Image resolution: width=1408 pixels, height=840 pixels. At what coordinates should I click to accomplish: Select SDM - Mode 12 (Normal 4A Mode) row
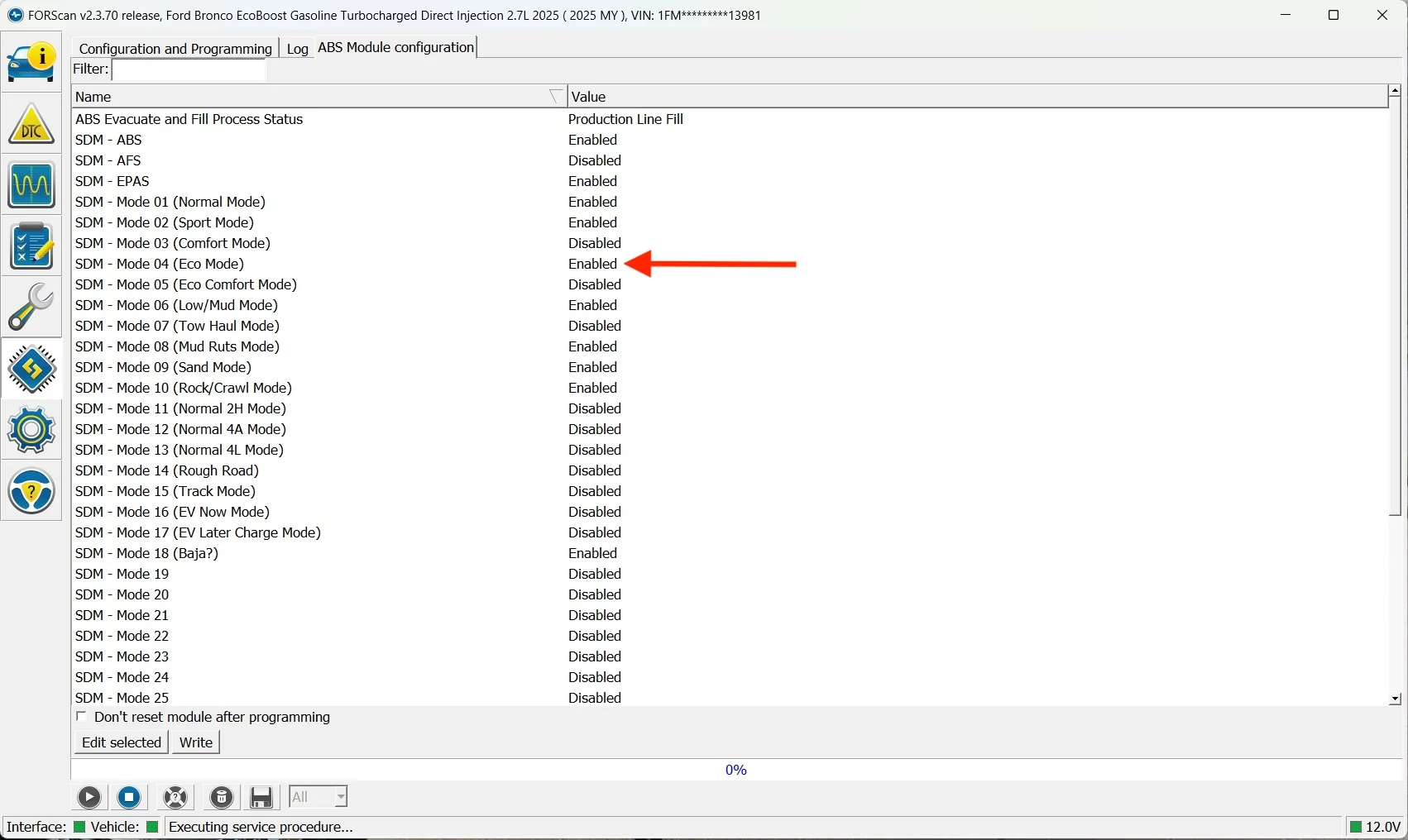coord(730,429)
